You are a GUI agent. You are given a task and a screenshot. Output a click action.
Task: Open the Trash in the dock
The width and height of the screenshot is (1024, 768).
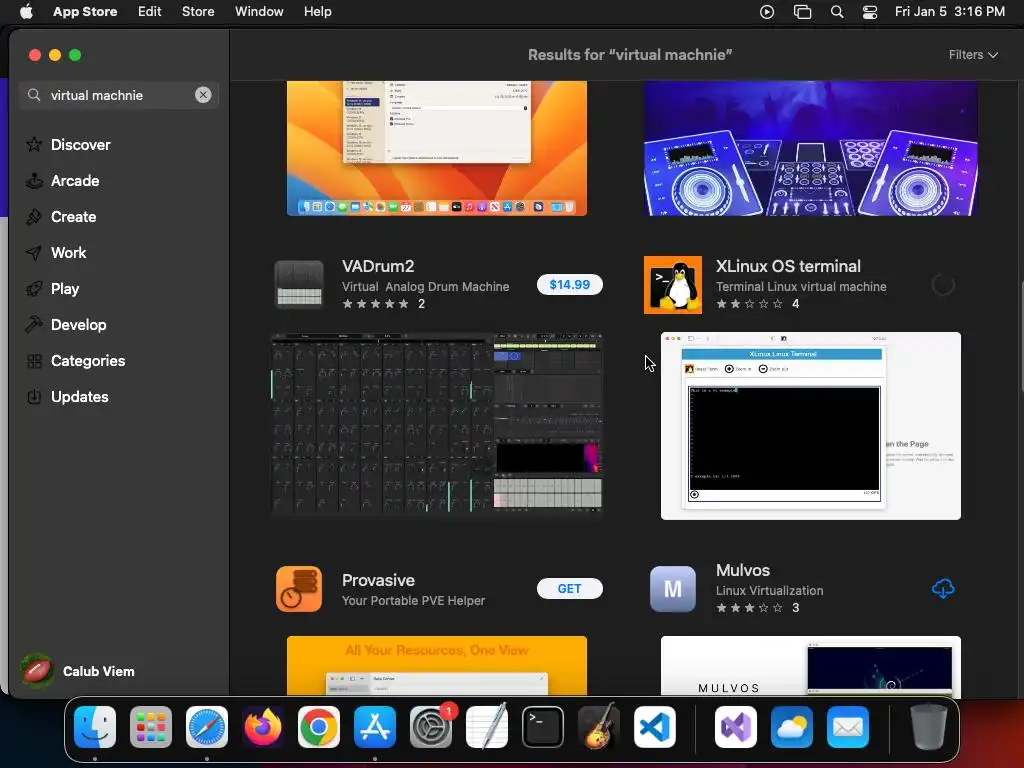(929, 726)
